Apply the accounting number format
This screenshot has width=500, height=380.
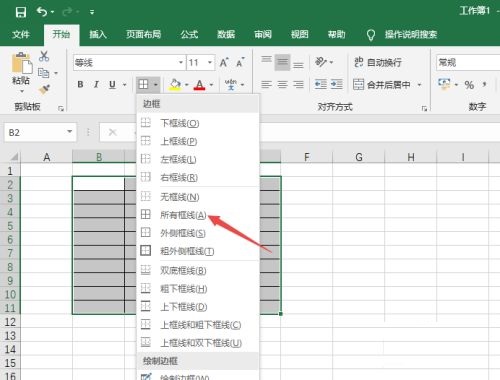tap(444, 84)
